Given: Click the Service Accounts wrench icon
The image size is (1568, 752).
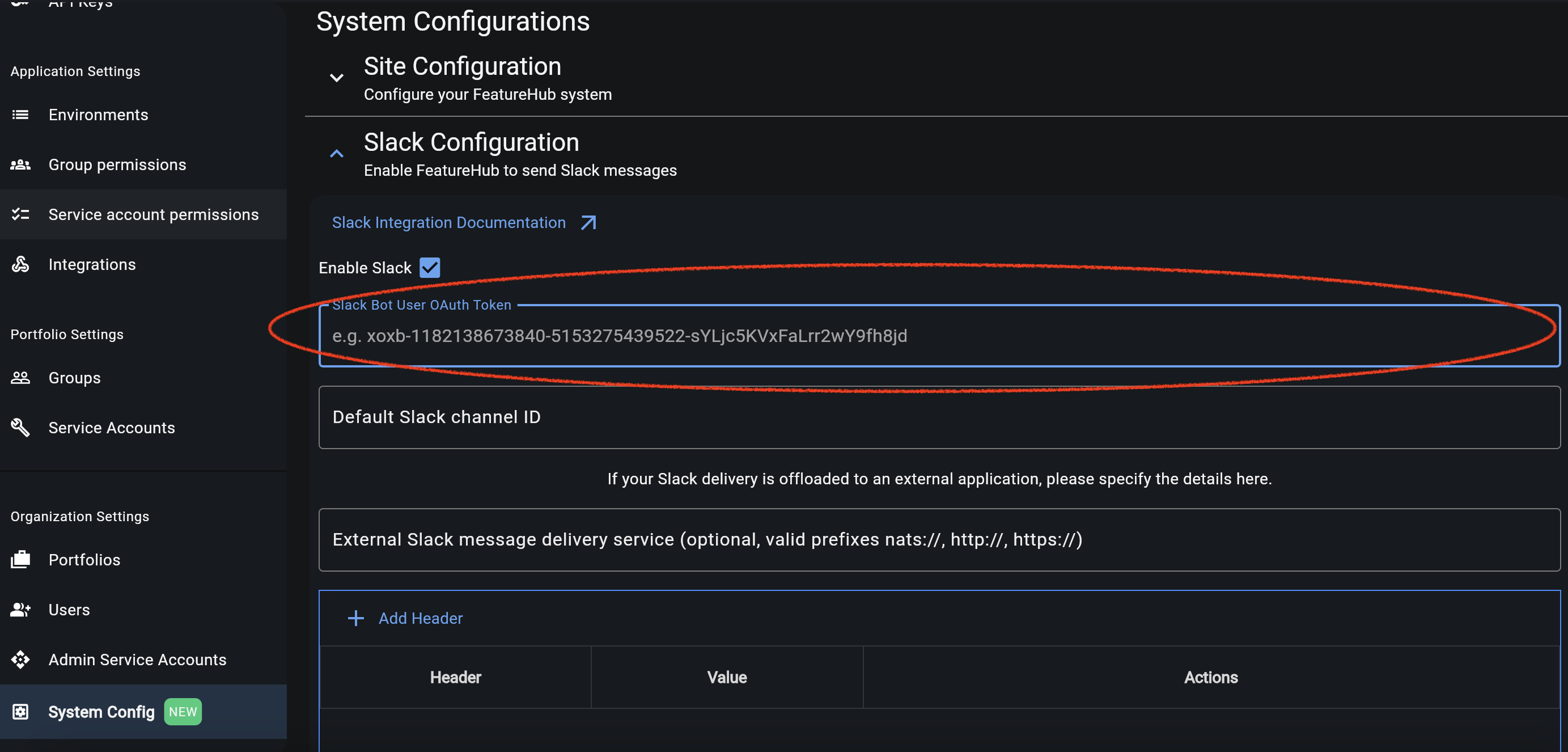Looking at the screenshot, I should [x=20, y=428].
